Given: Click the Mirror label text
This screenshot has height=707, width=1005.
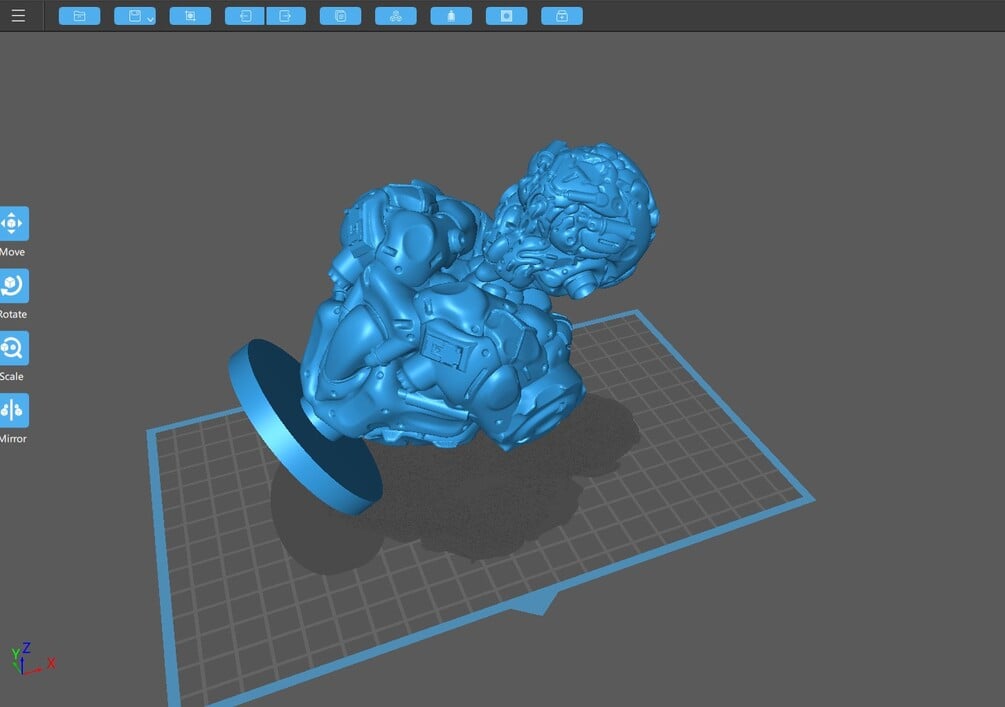Looking at the screenshot, I should coord(13,438).
